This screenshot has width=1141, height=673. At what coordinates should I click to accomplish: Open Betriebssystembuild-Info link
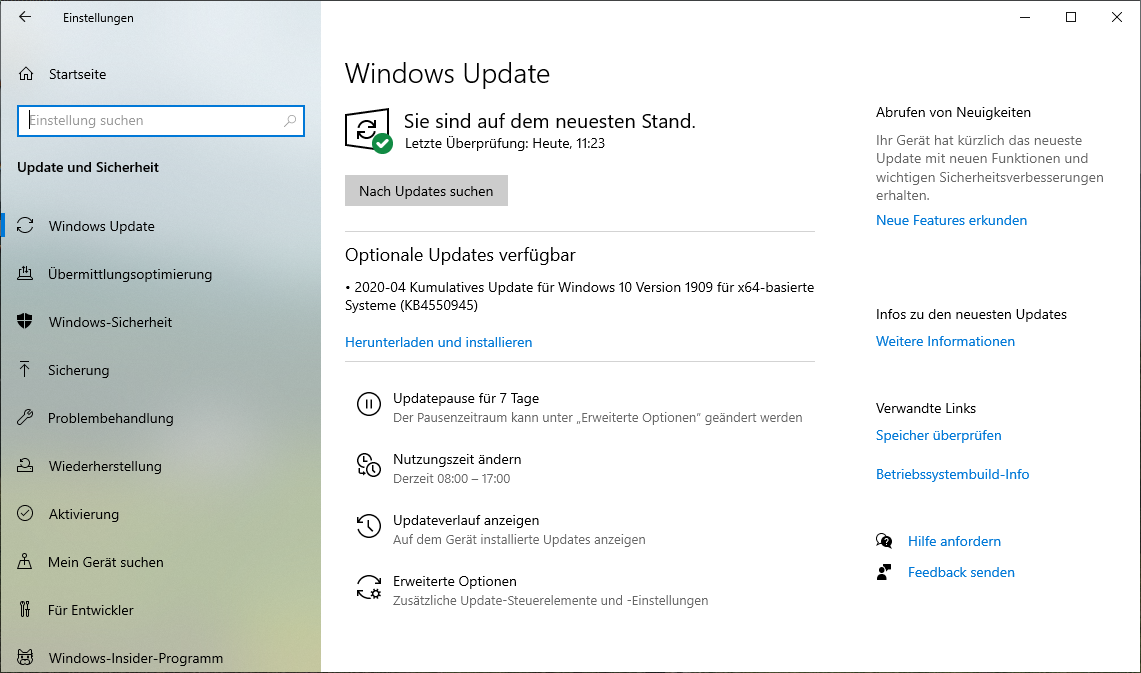[x=953, y=474]
